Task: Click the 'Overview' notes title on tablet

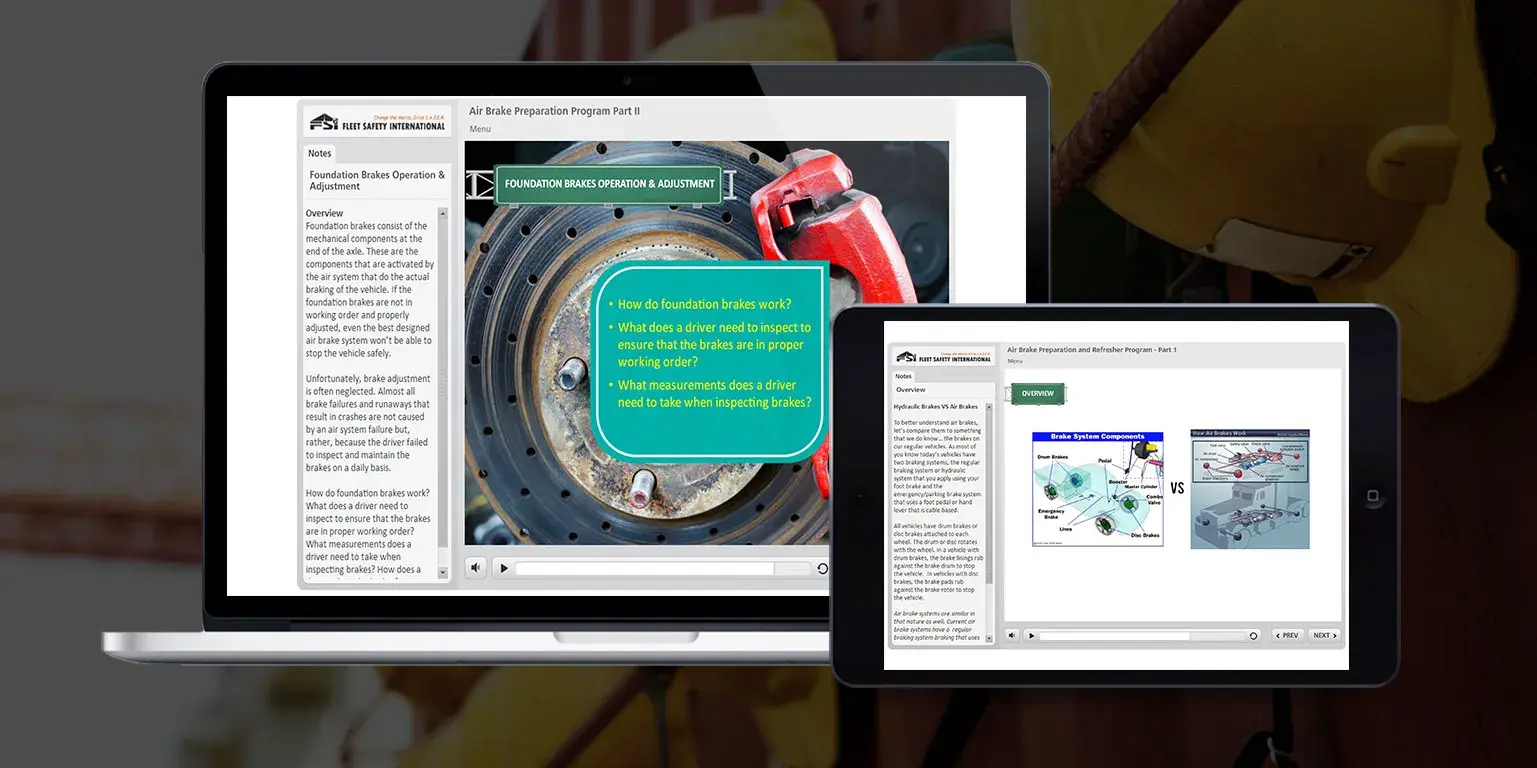Action: pos(910,389)
